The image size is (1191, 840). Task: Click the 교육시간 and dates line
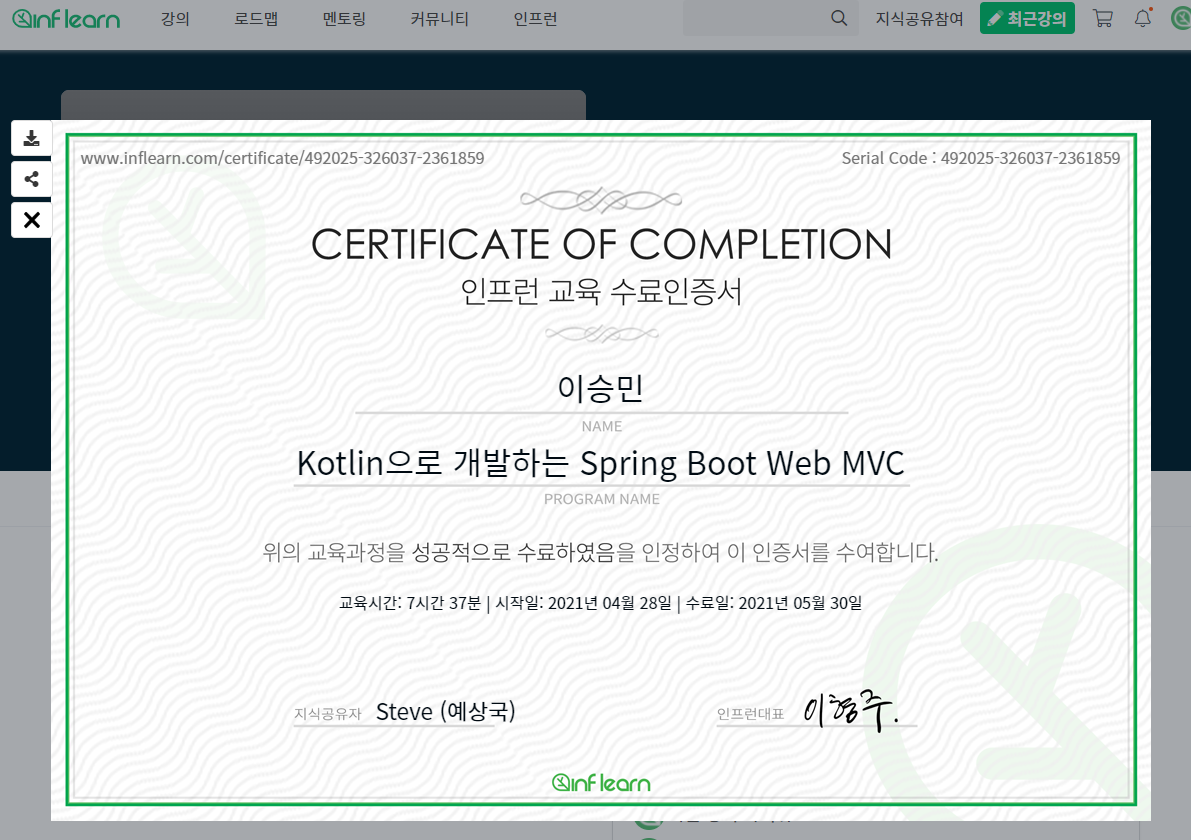[x=600, y=603]
